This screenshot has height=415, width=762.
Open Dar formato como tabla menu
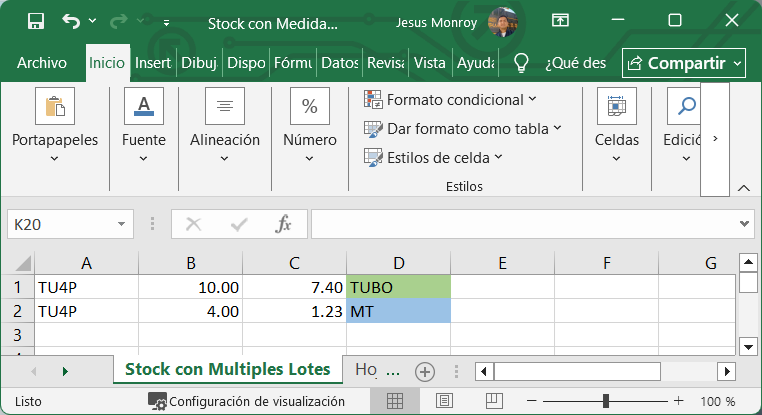pos(463,129)
